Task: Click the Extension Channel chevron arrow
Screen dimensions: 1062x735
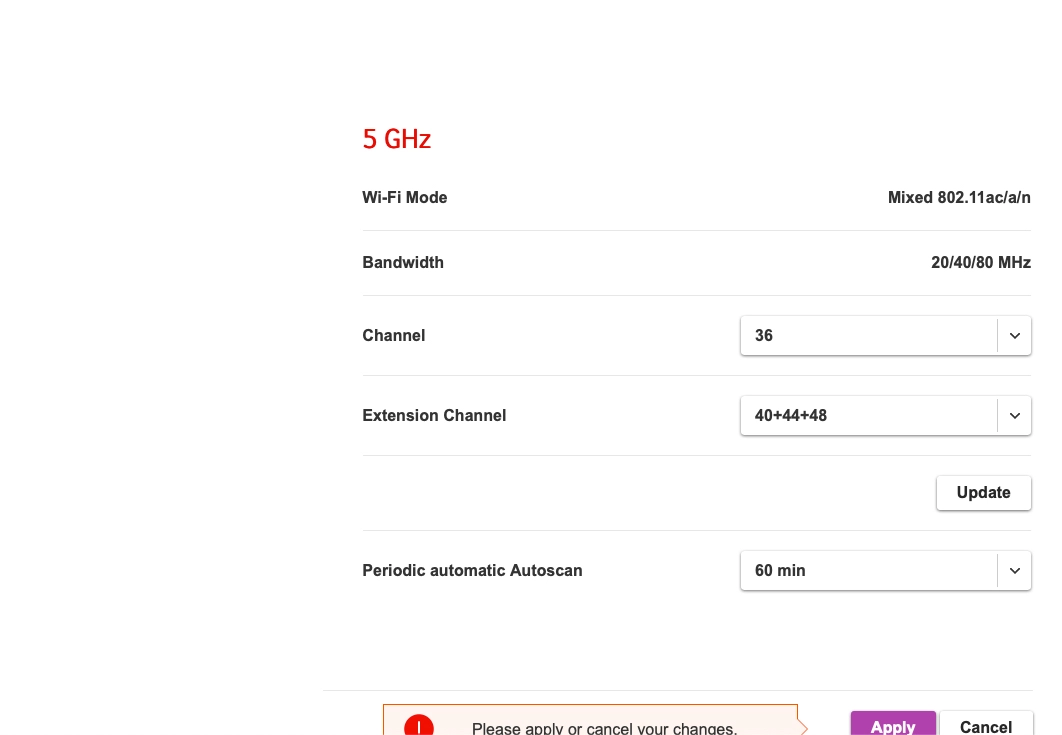Action: tap(1014, 416)
